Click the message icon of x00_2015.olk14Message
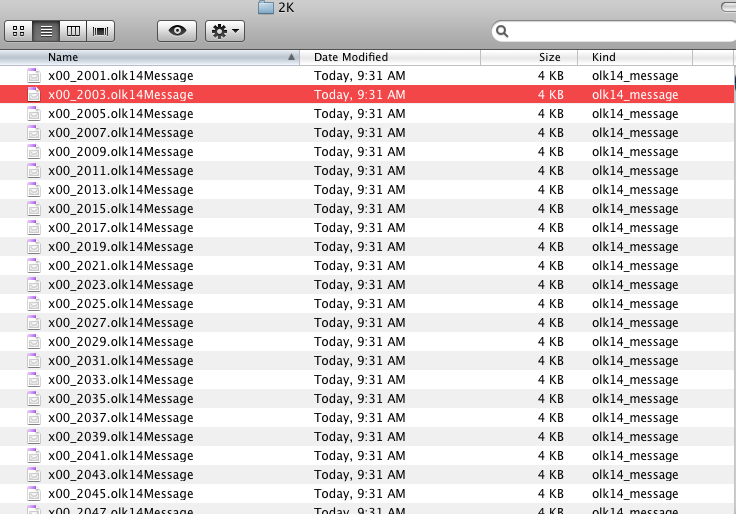Screen dimensions: 736x514 tap(34, 208)
